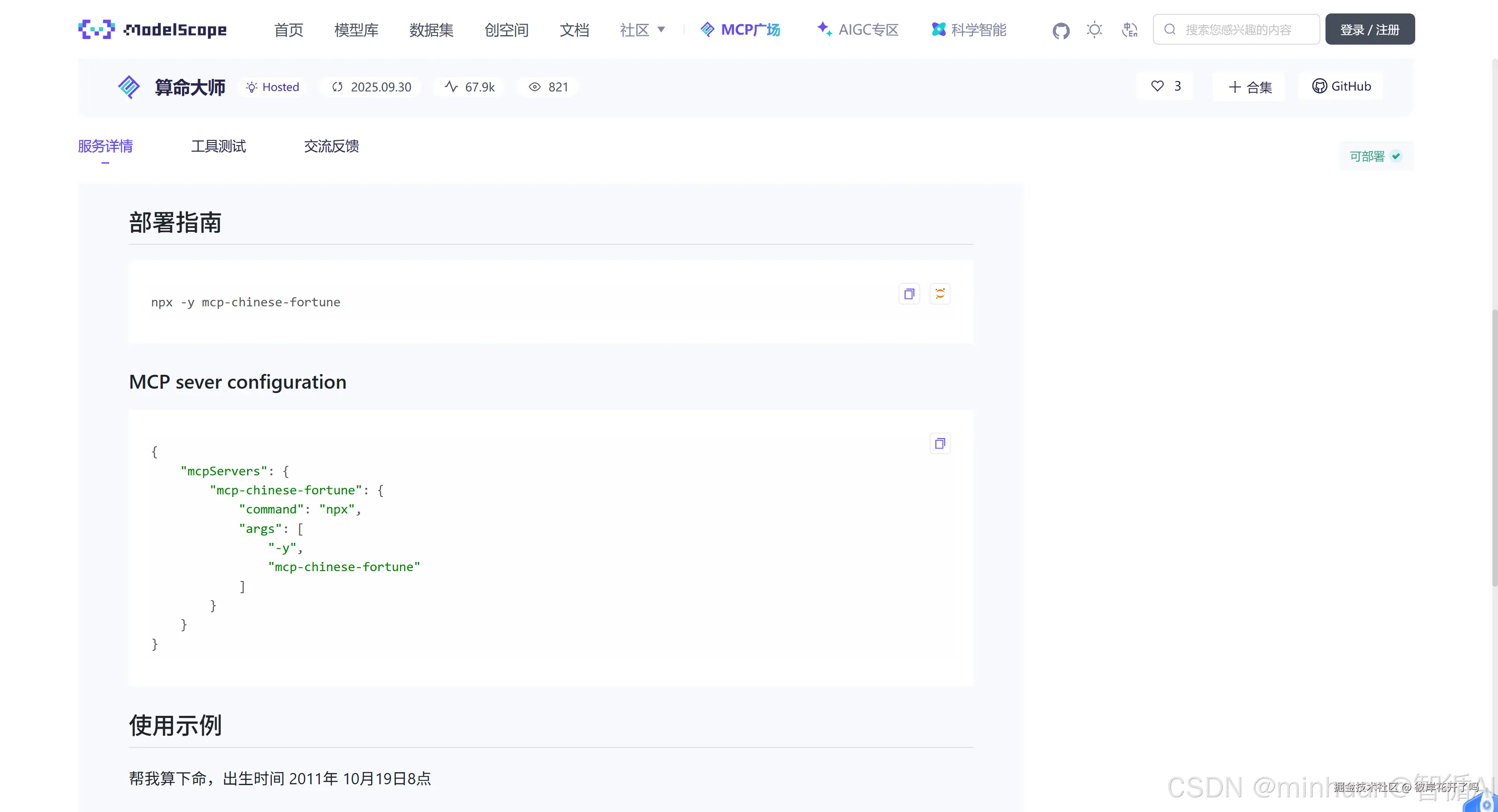Expand the 社区 dropdown menu

[642, 29]
